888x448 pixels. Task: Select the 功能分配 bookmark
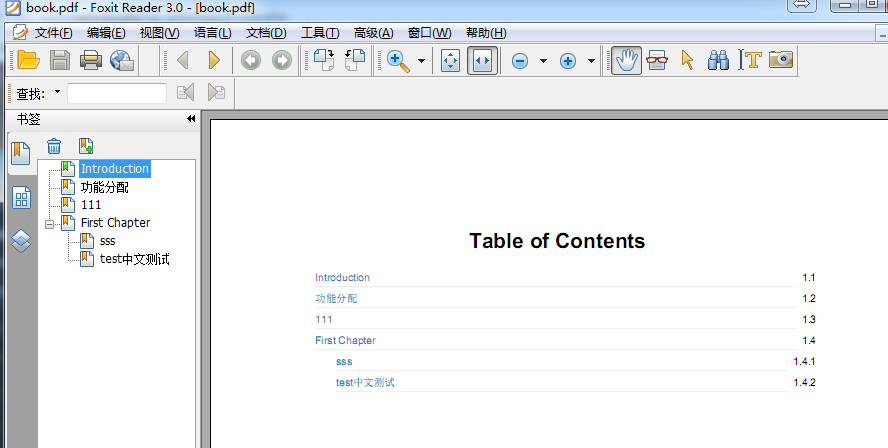(x=105, y=187)
